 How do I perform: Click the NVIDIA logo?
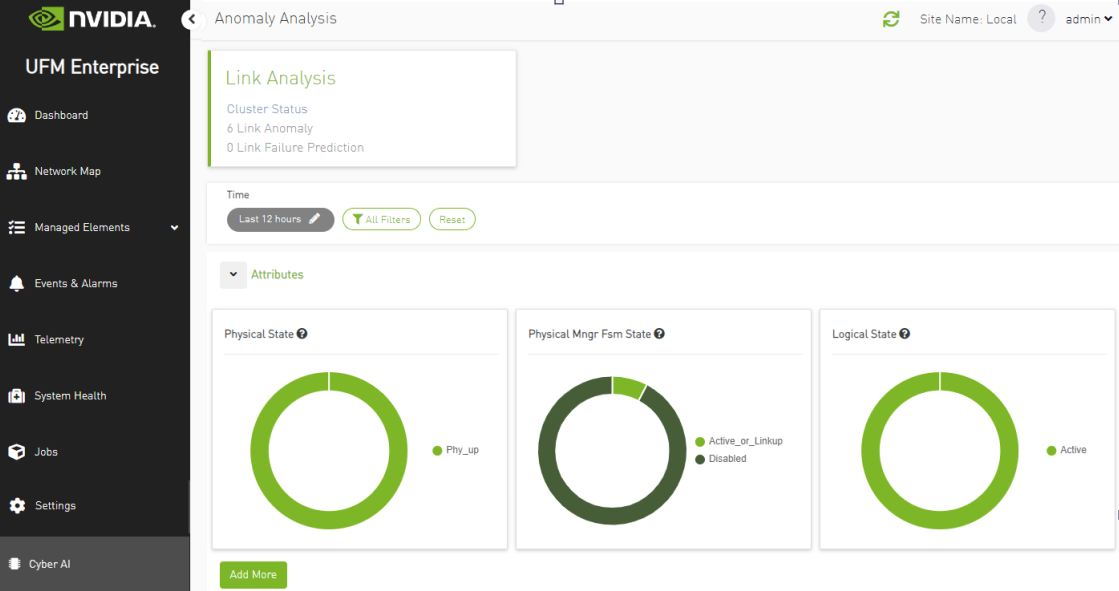tap(92, 19)
